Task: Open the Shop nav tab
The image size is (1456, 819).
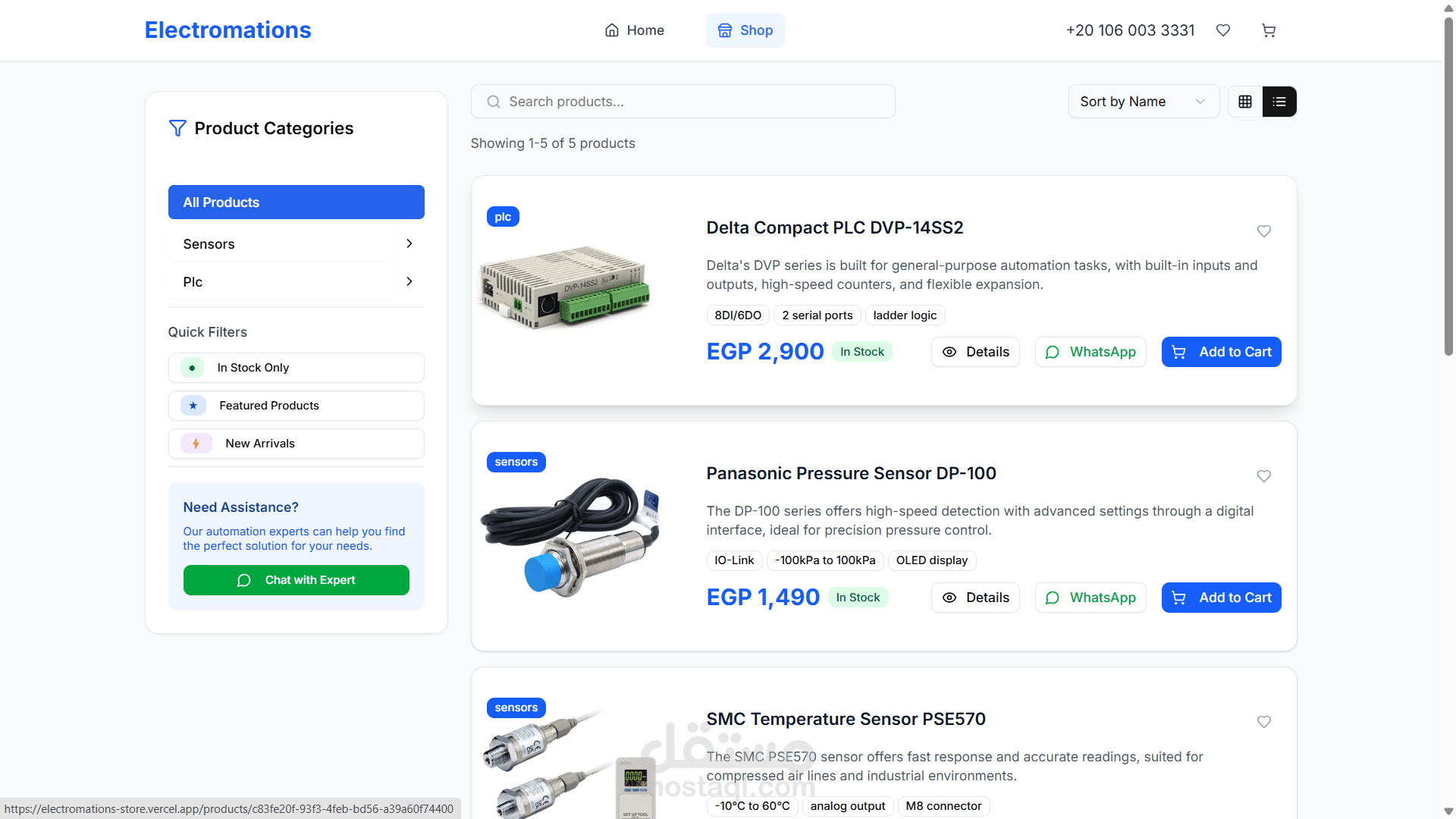Action: [745, 30]
